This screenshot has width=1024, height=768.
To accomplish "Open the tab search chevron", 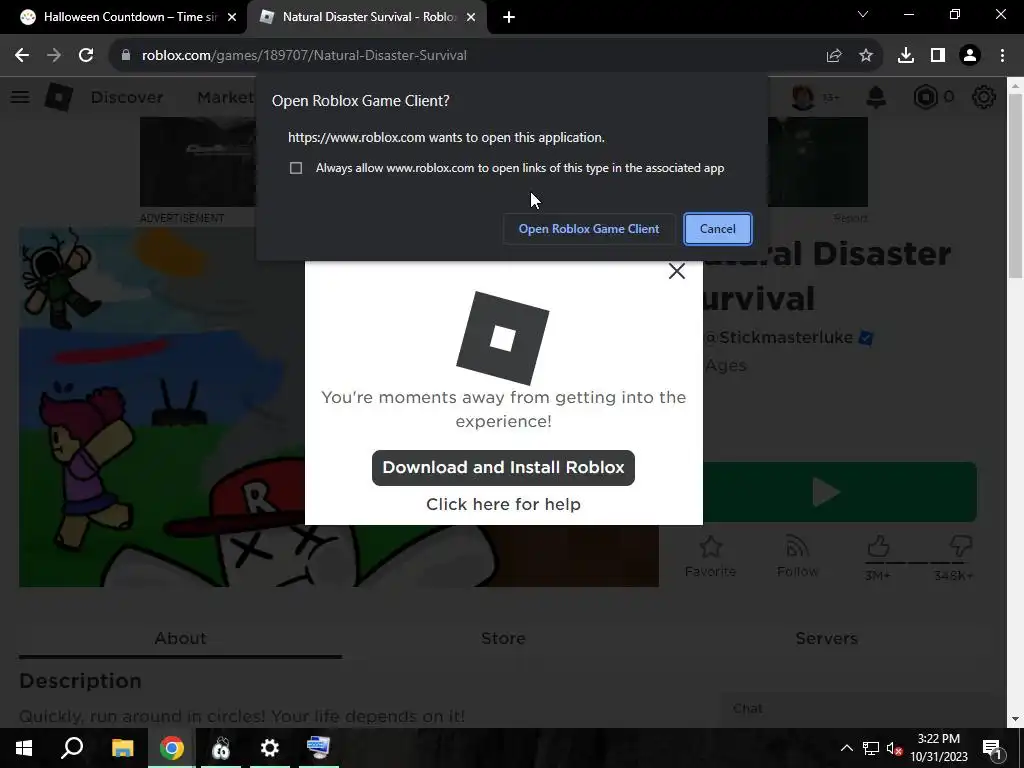I will [x=863, y=14].
